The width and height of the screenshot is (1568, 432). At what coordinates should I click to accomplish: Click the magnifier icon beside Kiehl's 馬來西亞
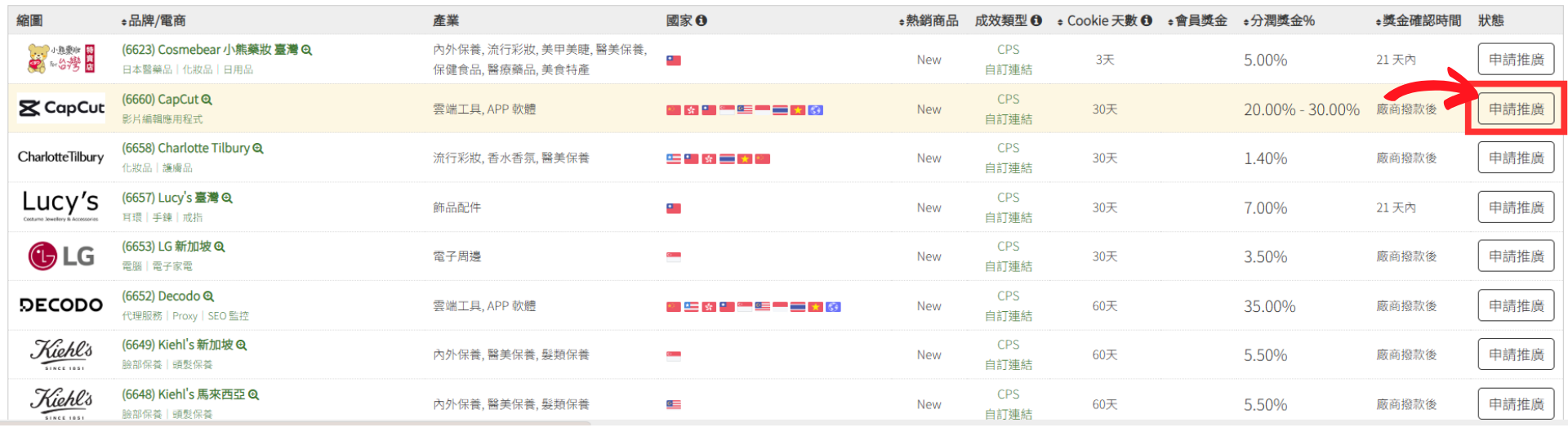tap(254, 395)
